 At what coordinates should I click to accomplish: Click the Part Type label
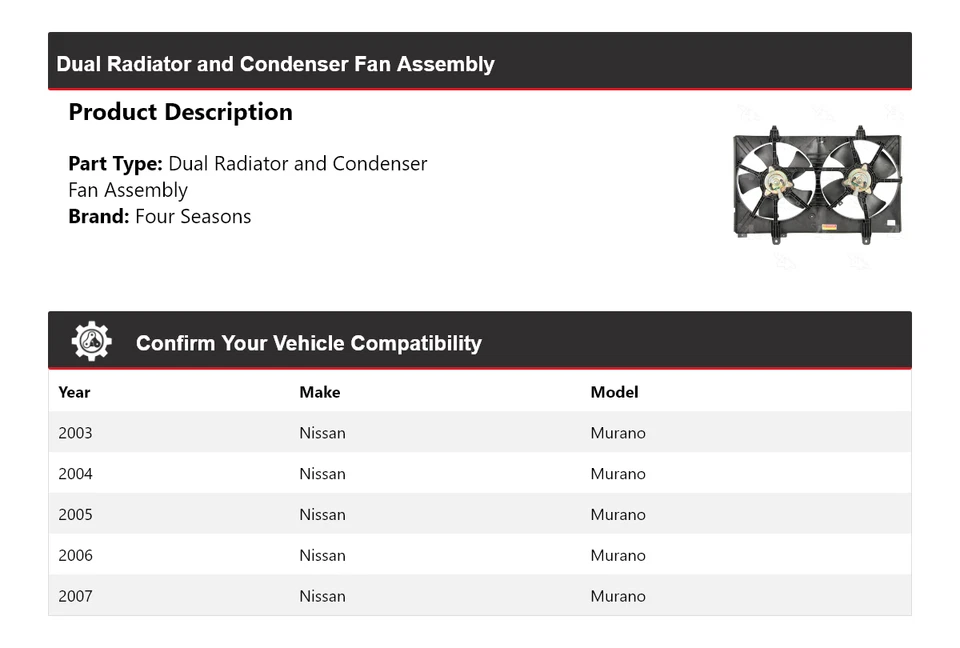115,164
